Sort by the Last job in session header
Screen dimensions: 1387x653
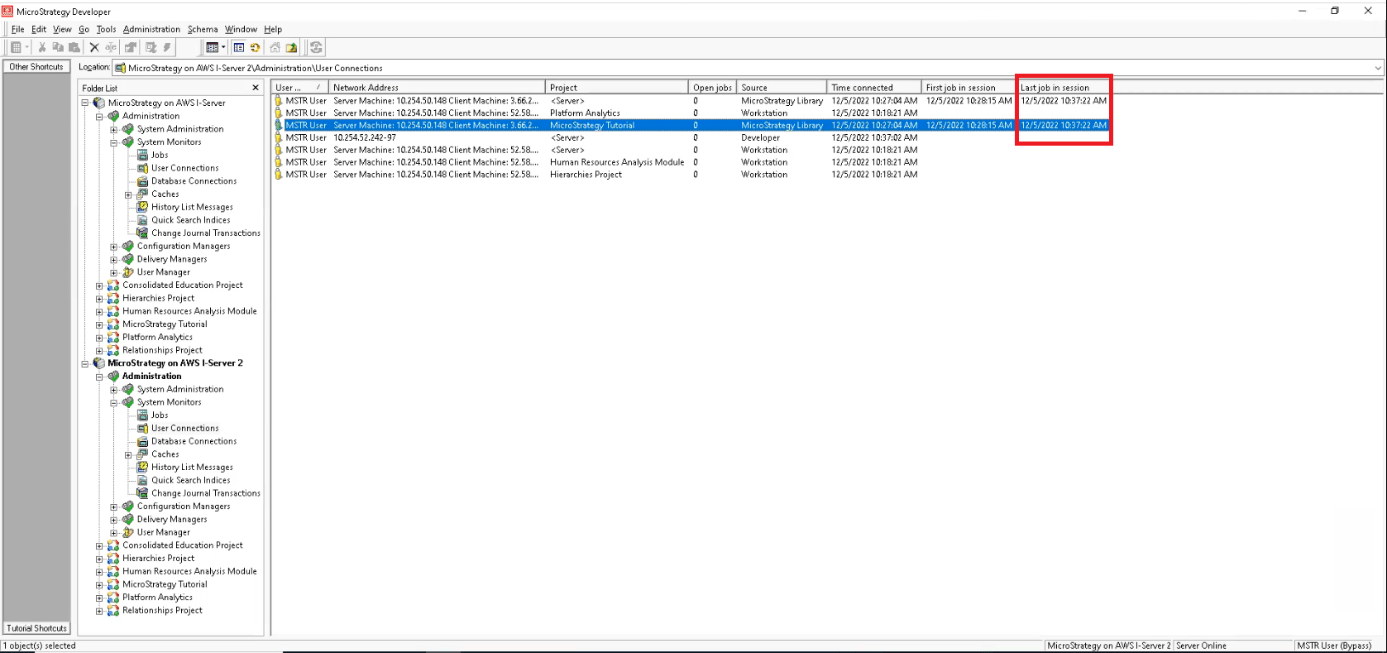(1063, 87)
